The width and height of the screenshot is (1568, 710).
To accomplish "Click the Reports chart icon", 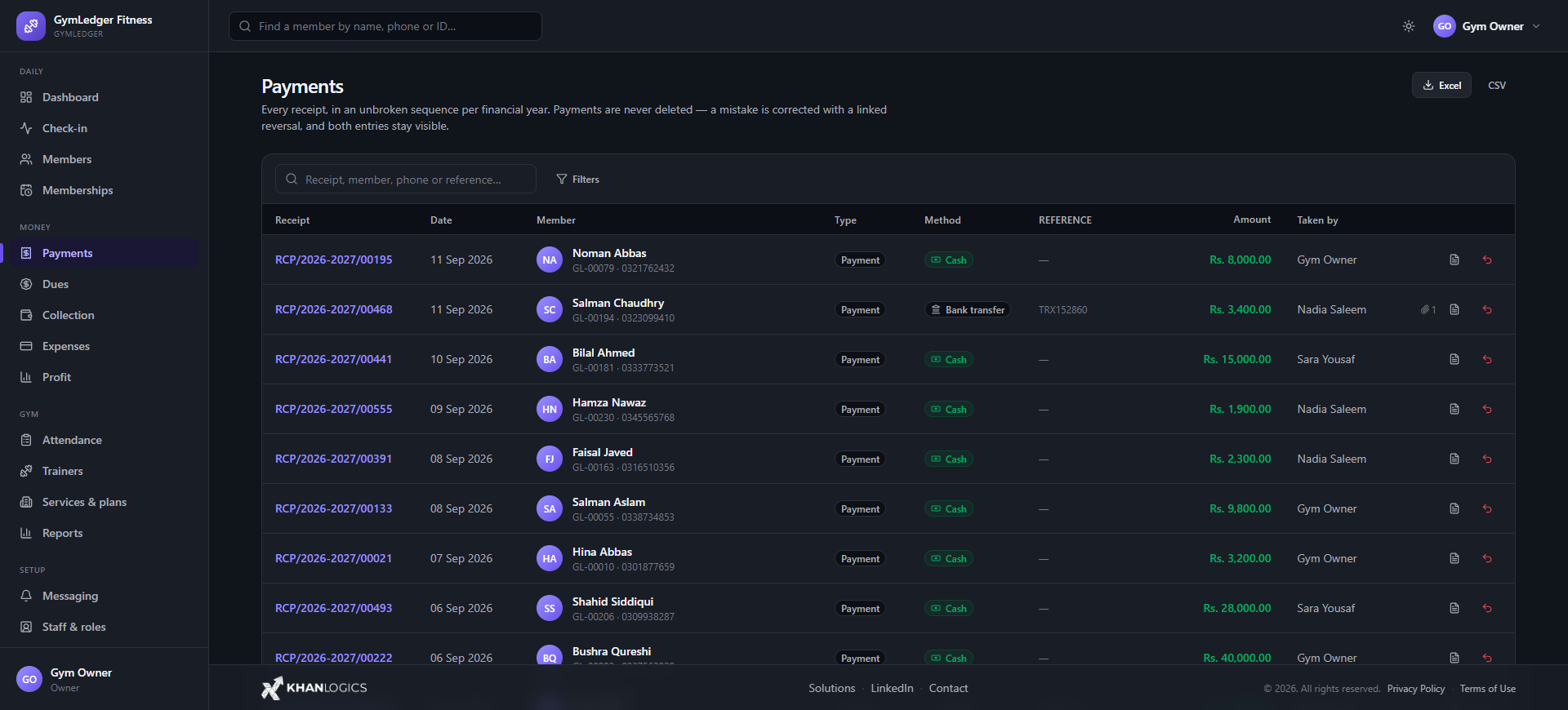I will [26, 533].
